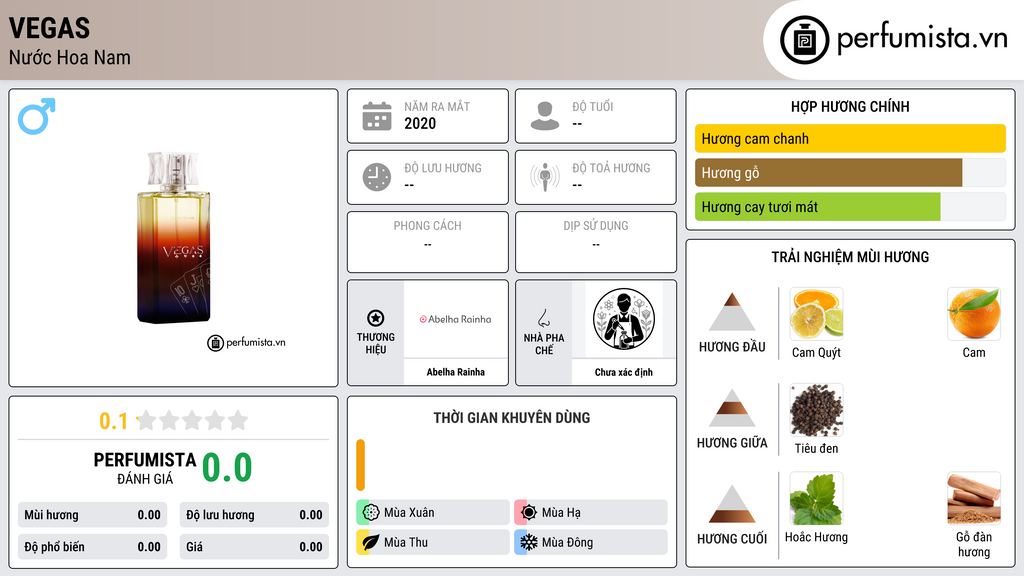Click the Độ lưu hương score row at bottom
1024x576 pixels.
point(254,515)
